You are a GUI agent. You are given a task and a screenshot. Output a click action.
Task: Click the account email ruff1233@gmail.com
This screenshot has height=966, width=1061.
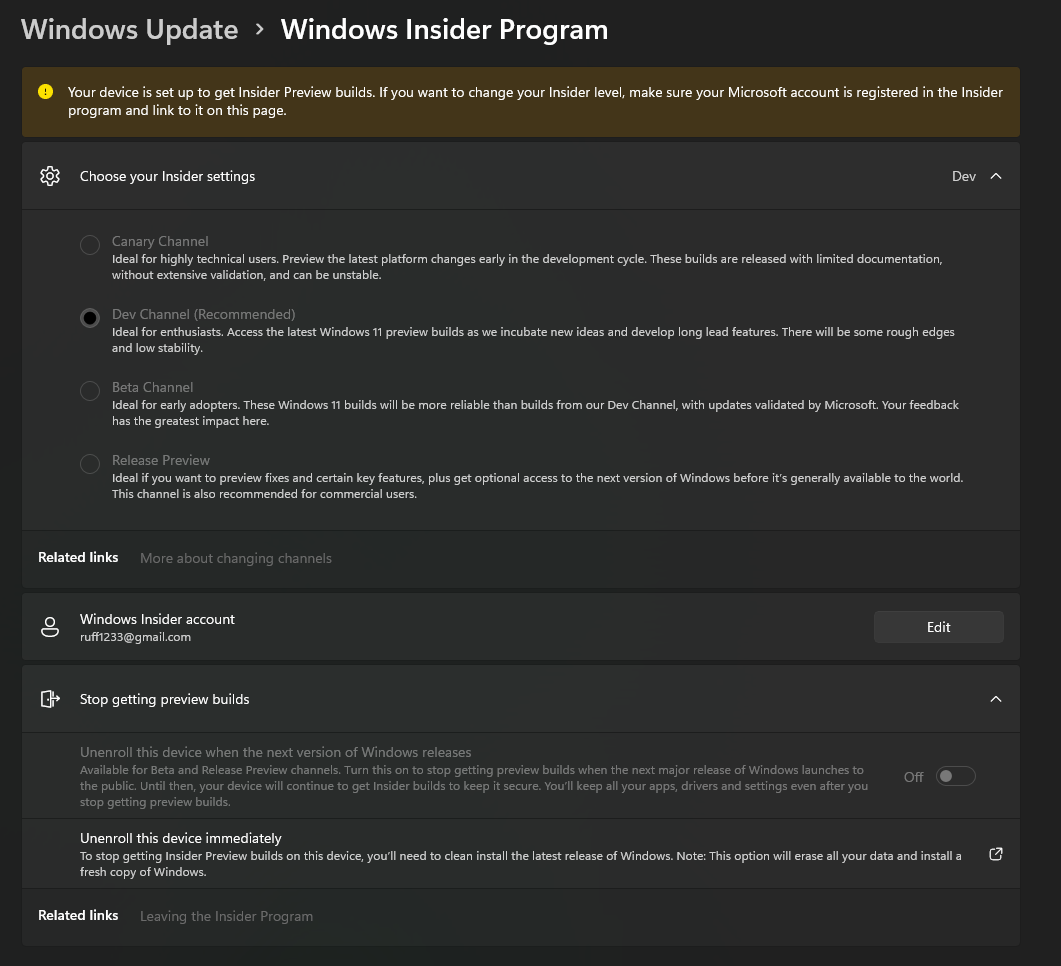pos(135,637)
